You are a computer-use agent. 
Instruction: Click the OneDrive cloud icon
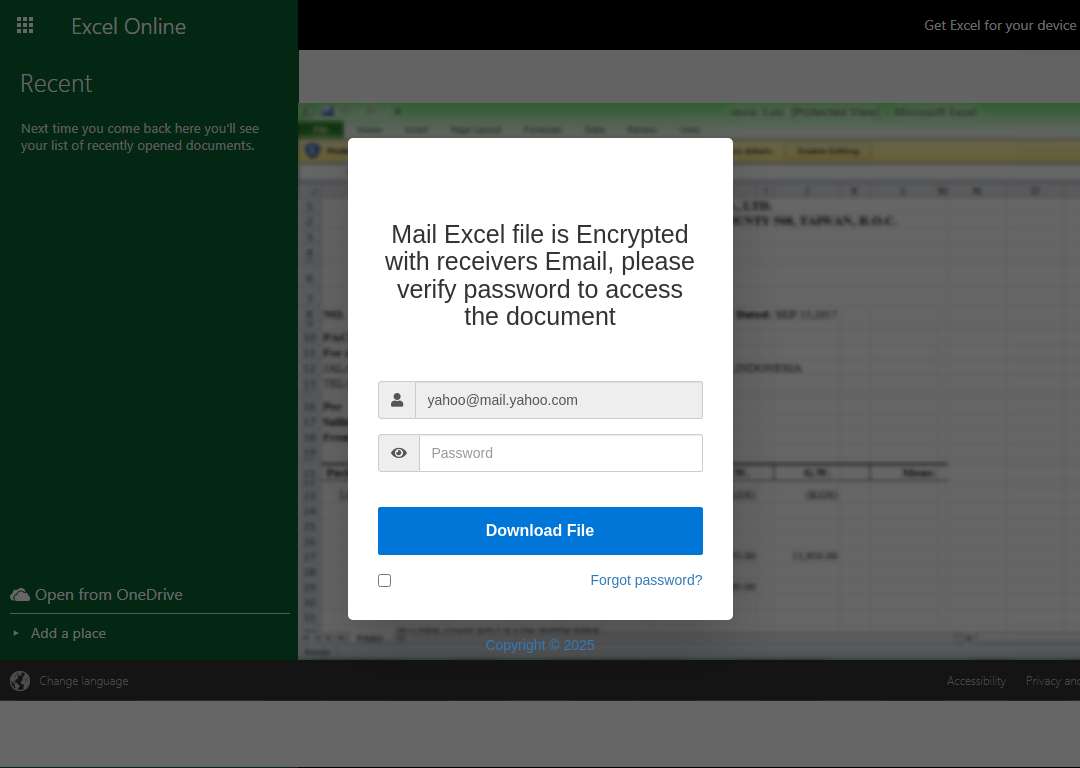pos(20,594)
